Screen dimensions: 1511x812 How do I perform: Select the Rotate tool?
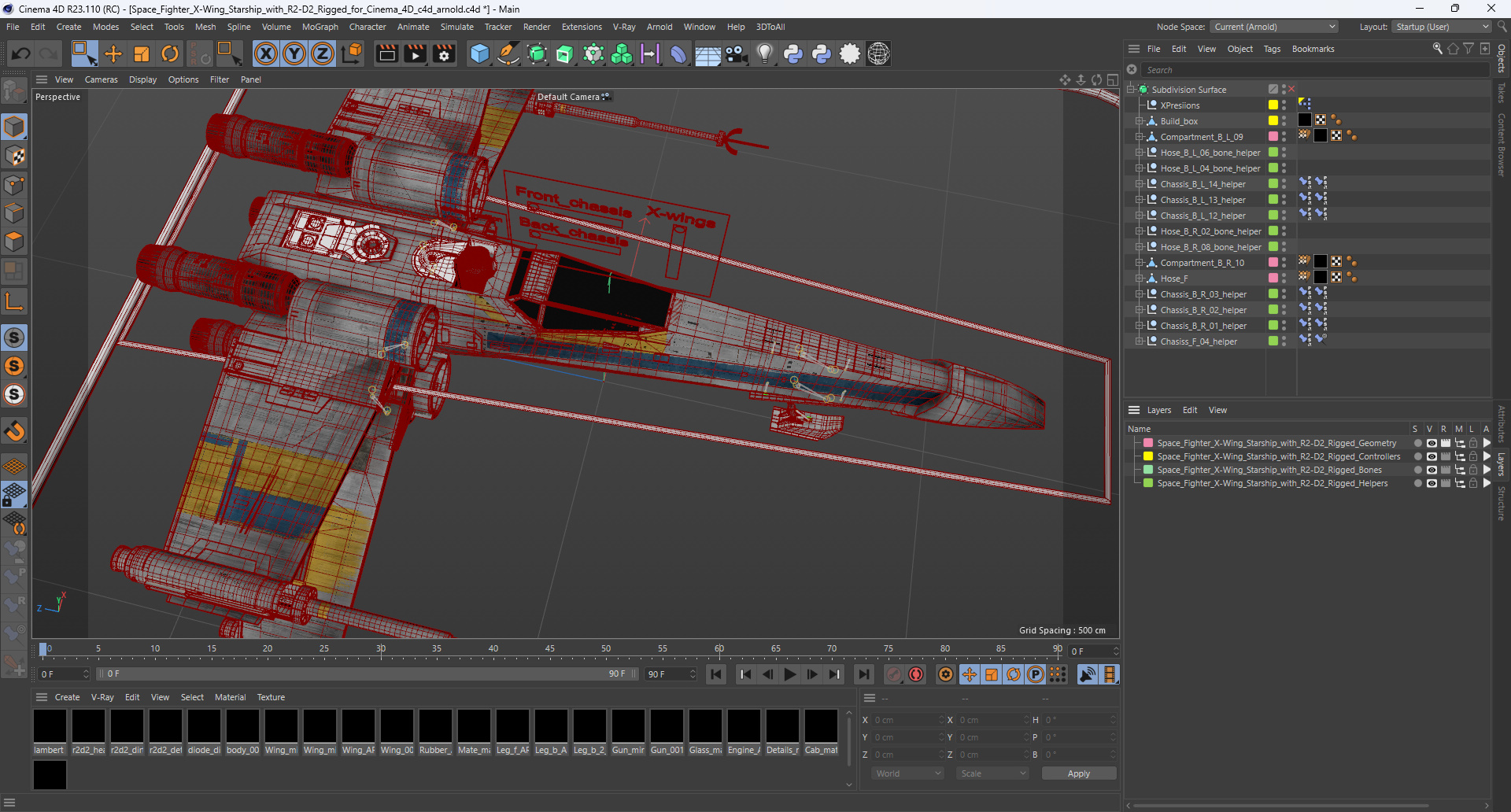(170, 54)
